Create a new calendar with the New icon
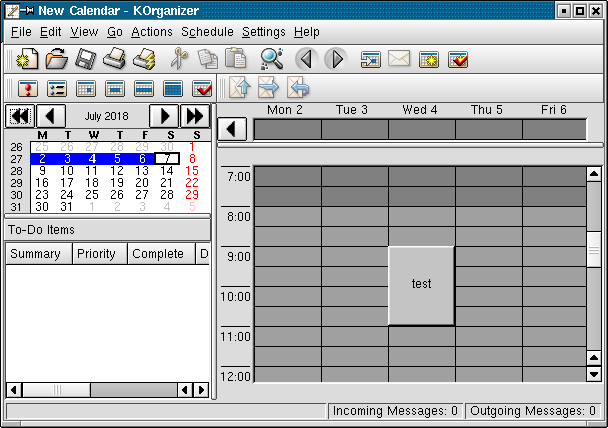The width and height of the screenshot is (608, 428). click(27, 59)
